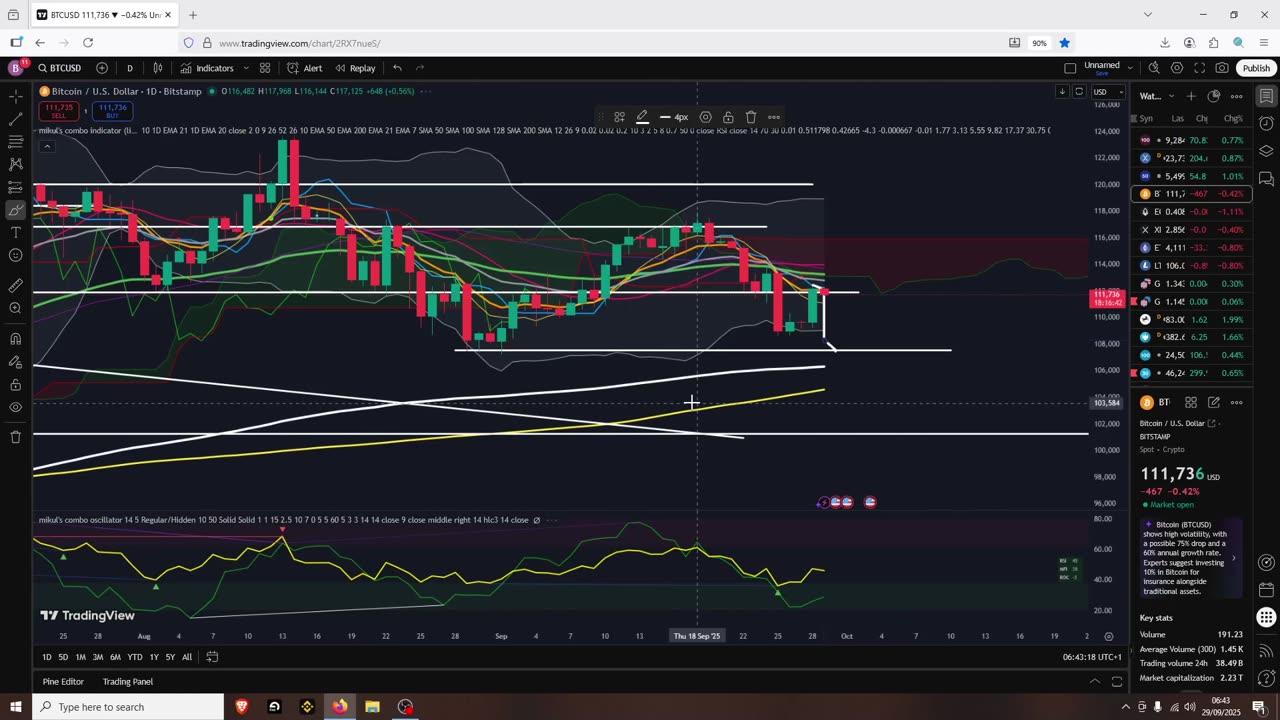Add a symbol to the watchlist

point(1191,96)
